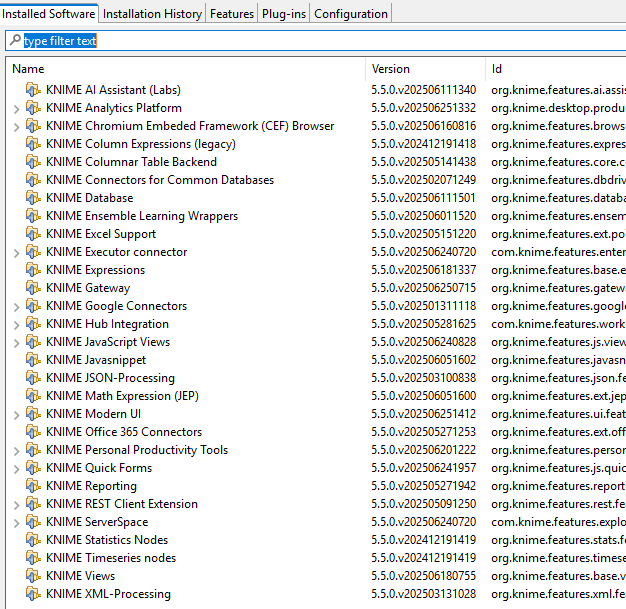The width and height of the screenshot is (626, 609).
Task: Expand the KNIME Chromium Embeded Framework Browser entry
Action: (x=16, y=127)
